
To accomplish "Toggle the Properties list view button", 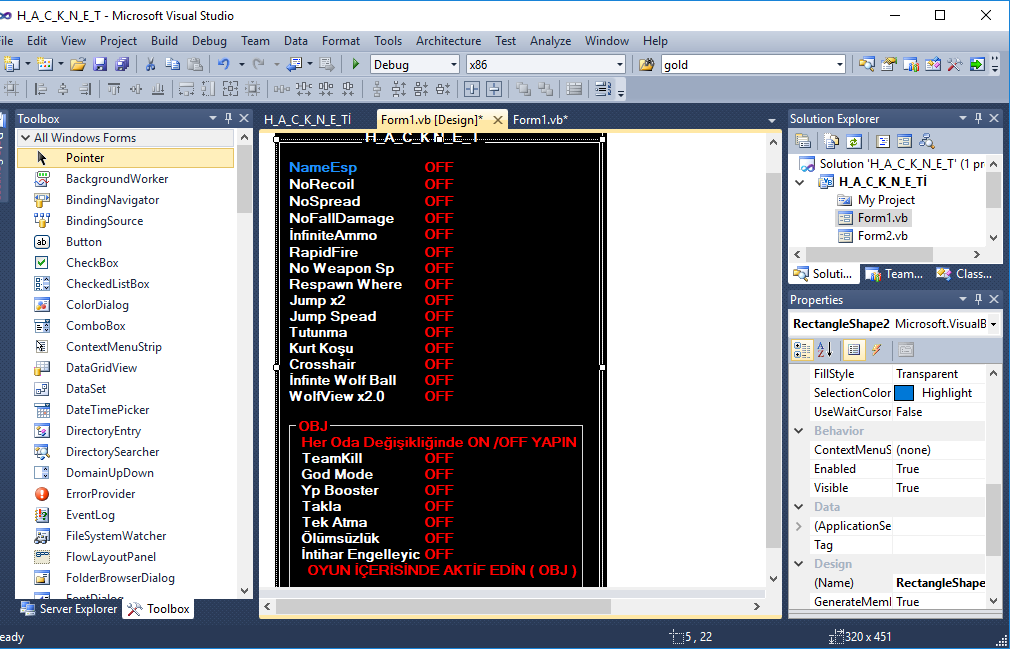I will pos(854,350).
